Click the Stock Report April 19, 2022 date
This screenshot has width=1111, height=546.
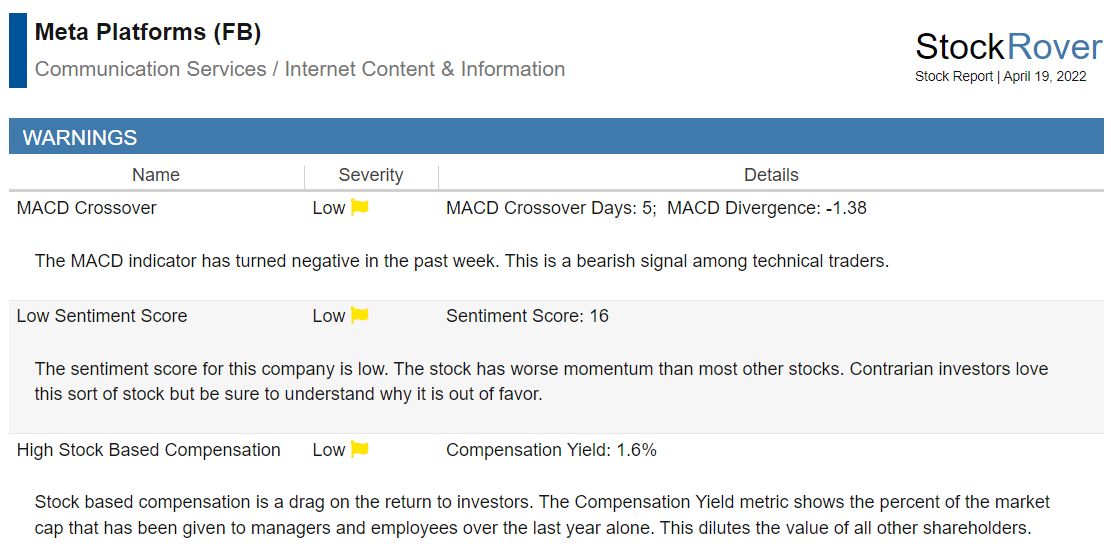click(x=1000, y=77)
